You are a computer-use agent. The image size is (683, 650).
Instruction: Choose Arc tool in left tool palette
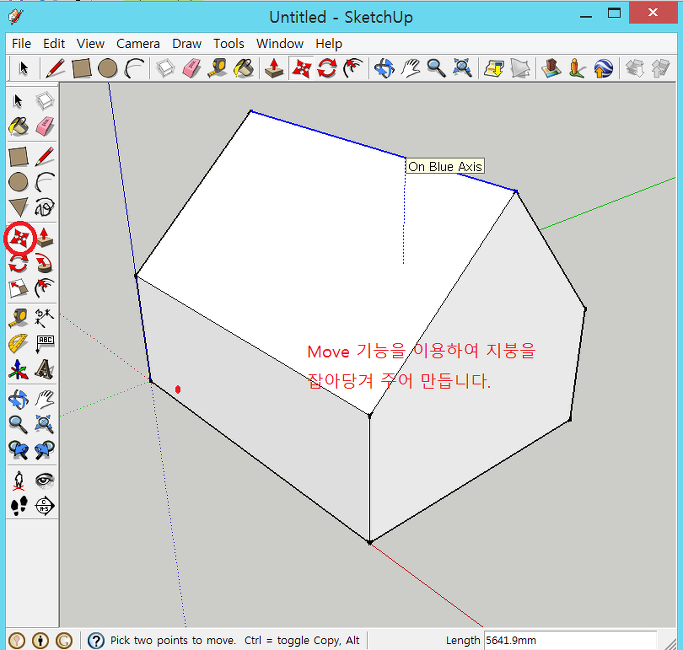pos(44,182)
